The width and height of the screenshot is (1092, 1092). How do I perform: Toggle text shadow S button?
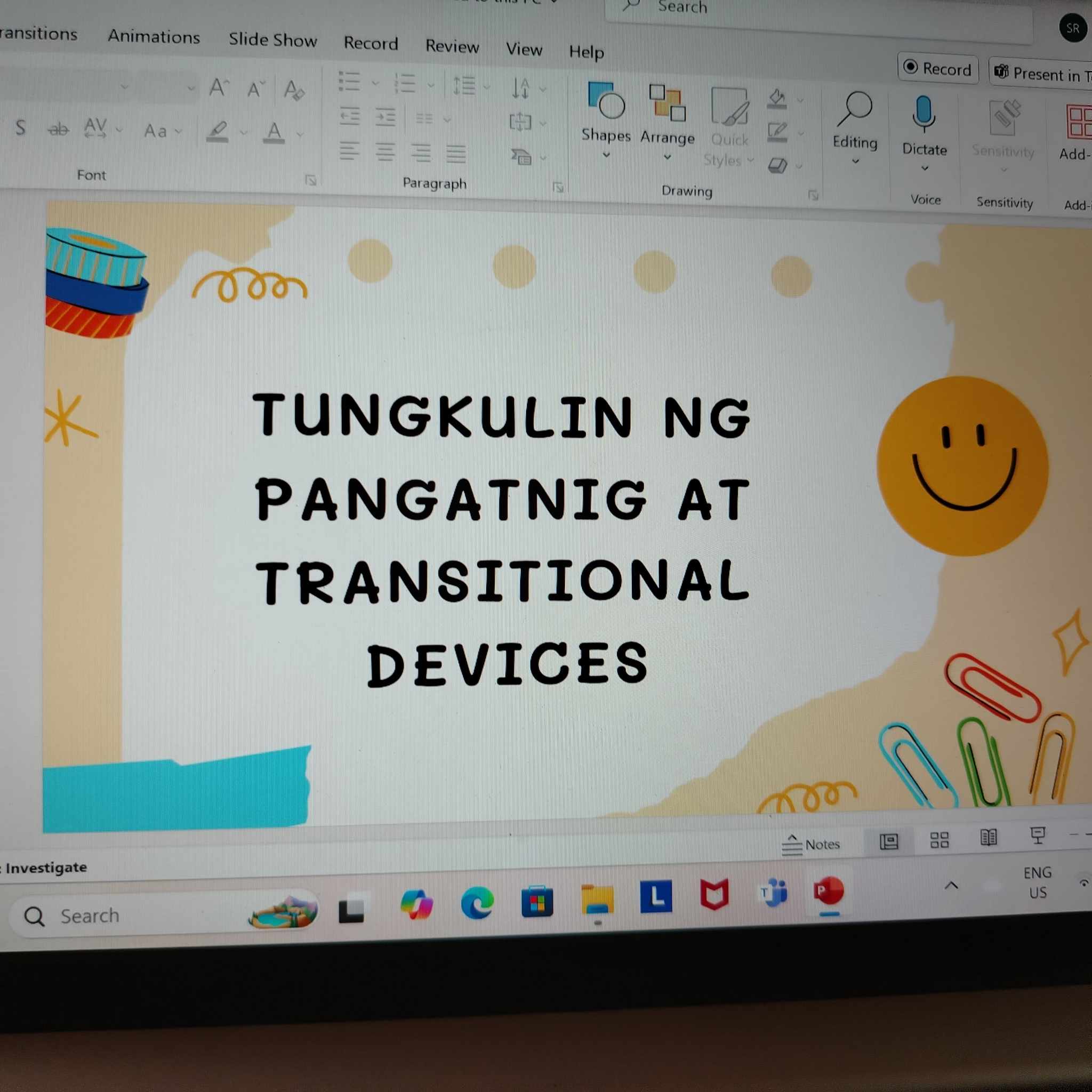coord(20,128)
